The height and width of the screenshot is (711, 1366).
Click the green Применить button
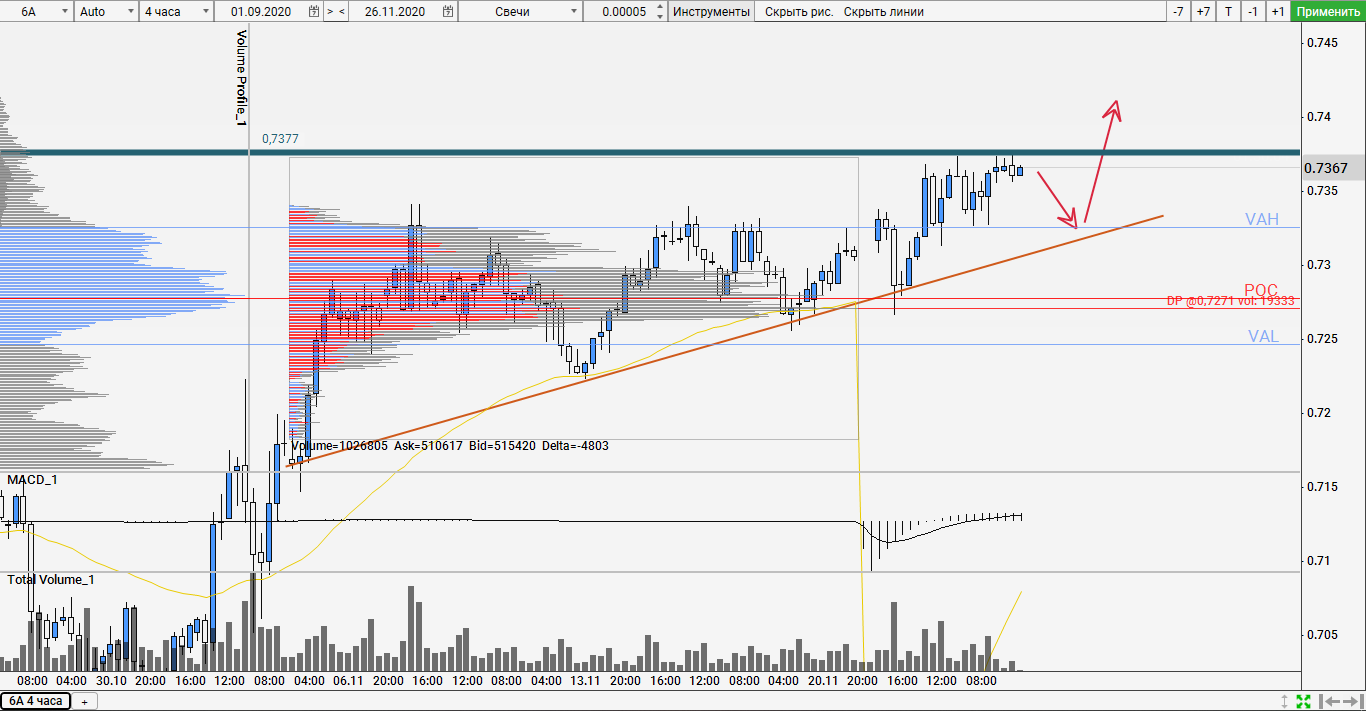tap(1327, 12)
